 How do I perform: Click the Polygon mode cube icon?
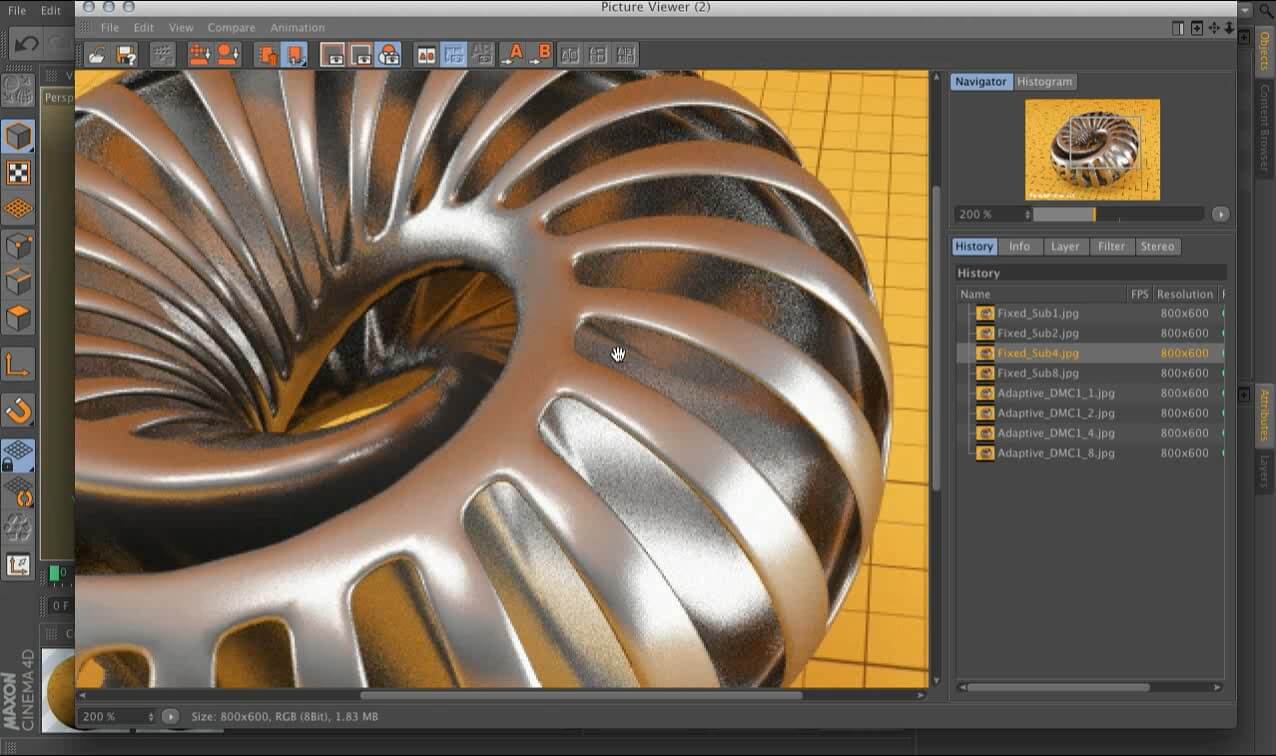(18, 319)
